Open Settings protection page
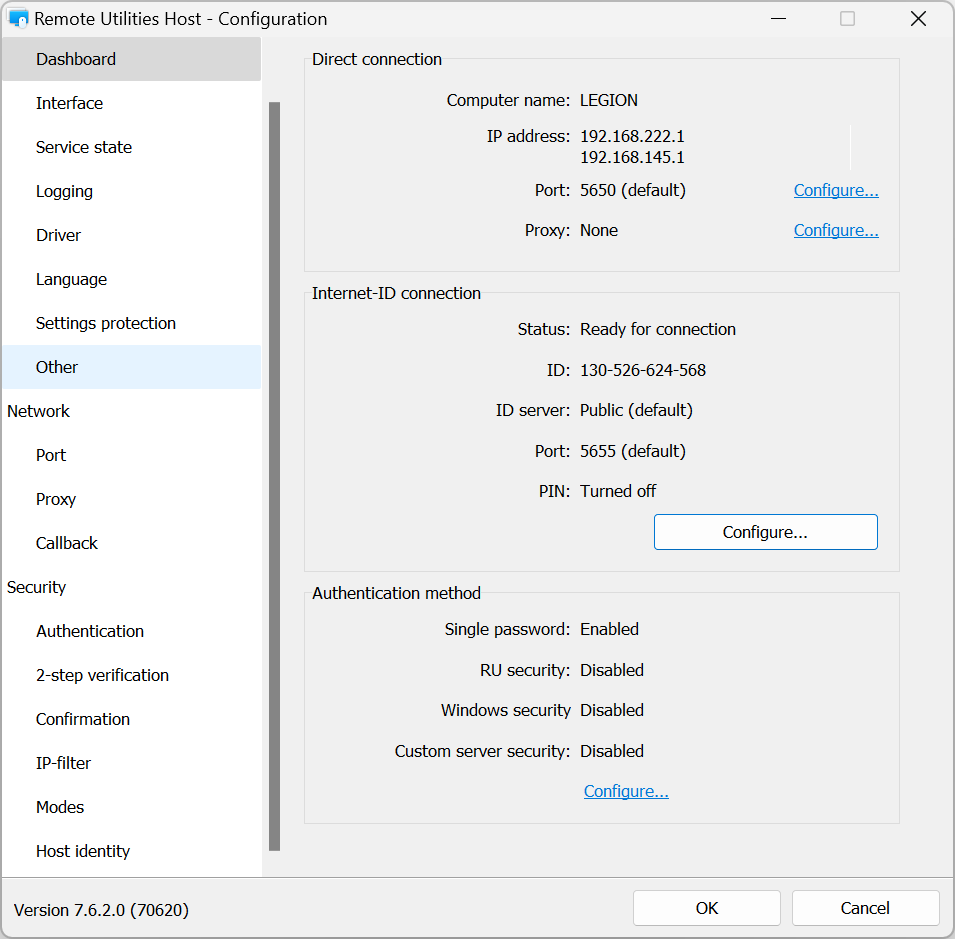 pos(106,323)
